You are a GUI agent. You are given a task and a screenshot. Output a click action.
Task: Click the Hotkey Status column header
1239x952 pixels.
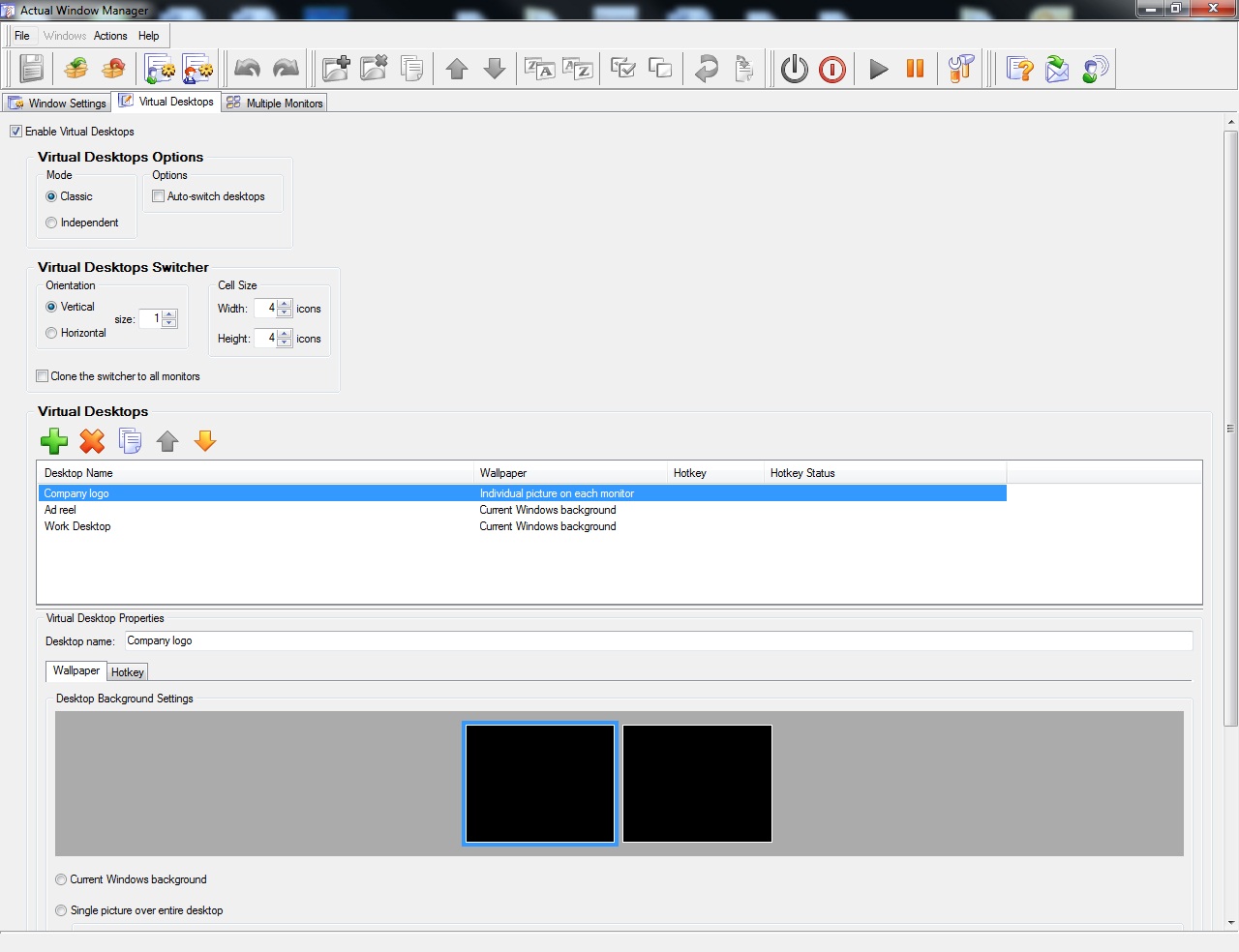(x=886, y=473)
